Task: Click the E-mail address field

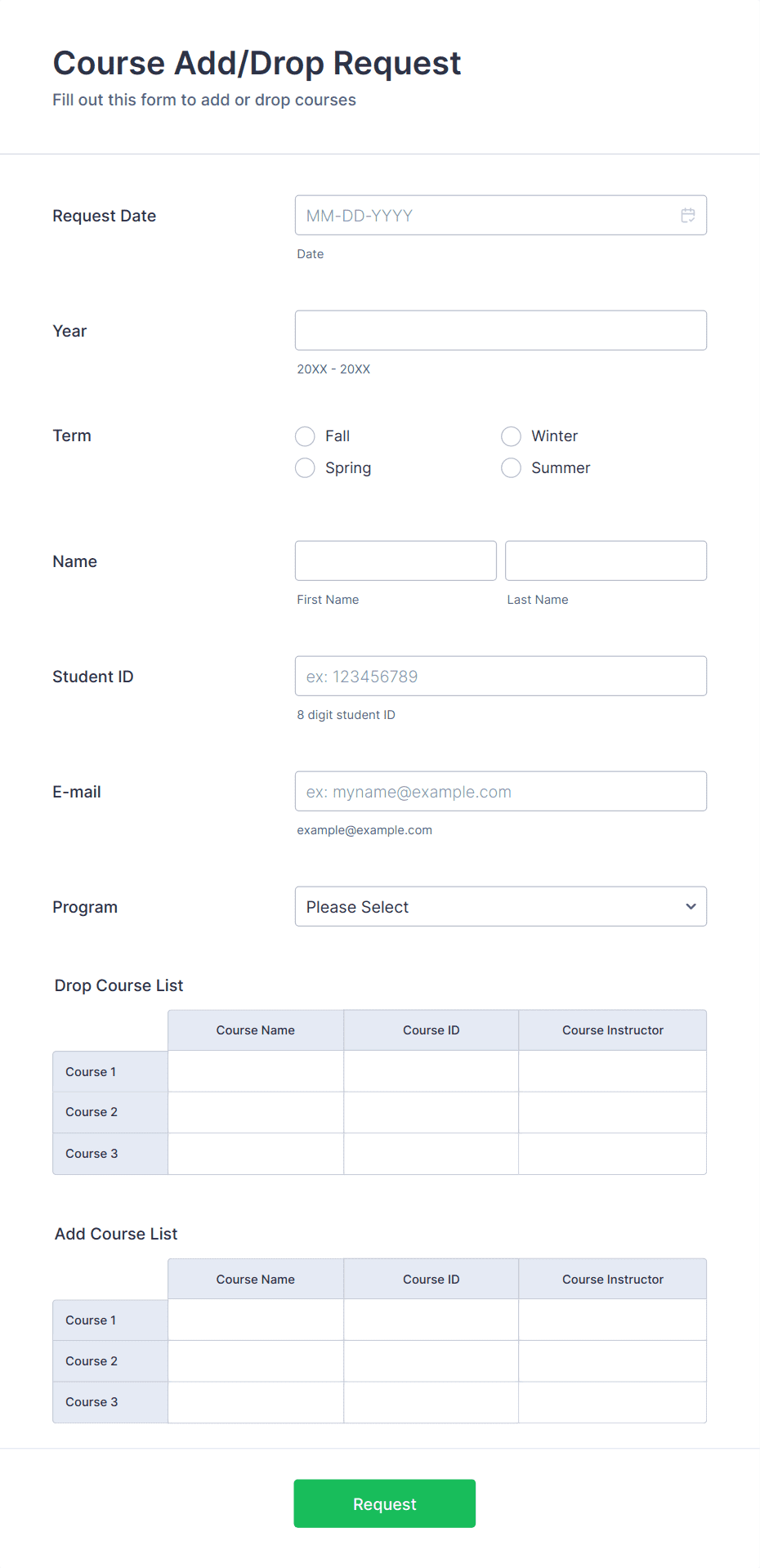Action: point(501,791)
